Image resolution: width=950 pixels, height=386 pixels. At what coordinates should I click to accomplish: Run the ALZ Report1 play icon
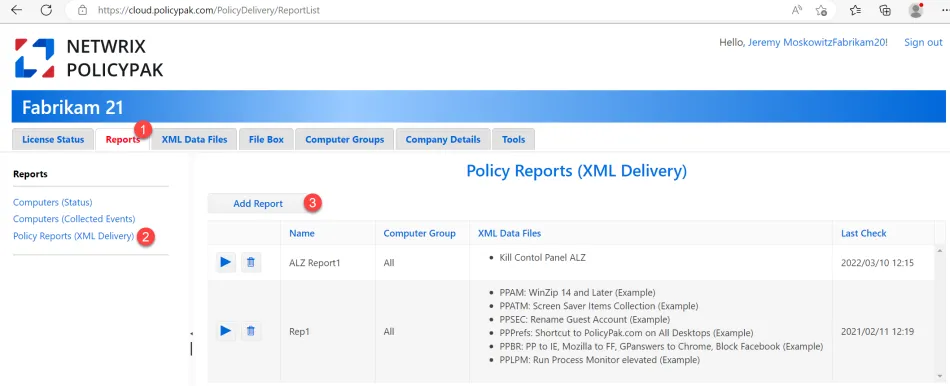(225, 262)
